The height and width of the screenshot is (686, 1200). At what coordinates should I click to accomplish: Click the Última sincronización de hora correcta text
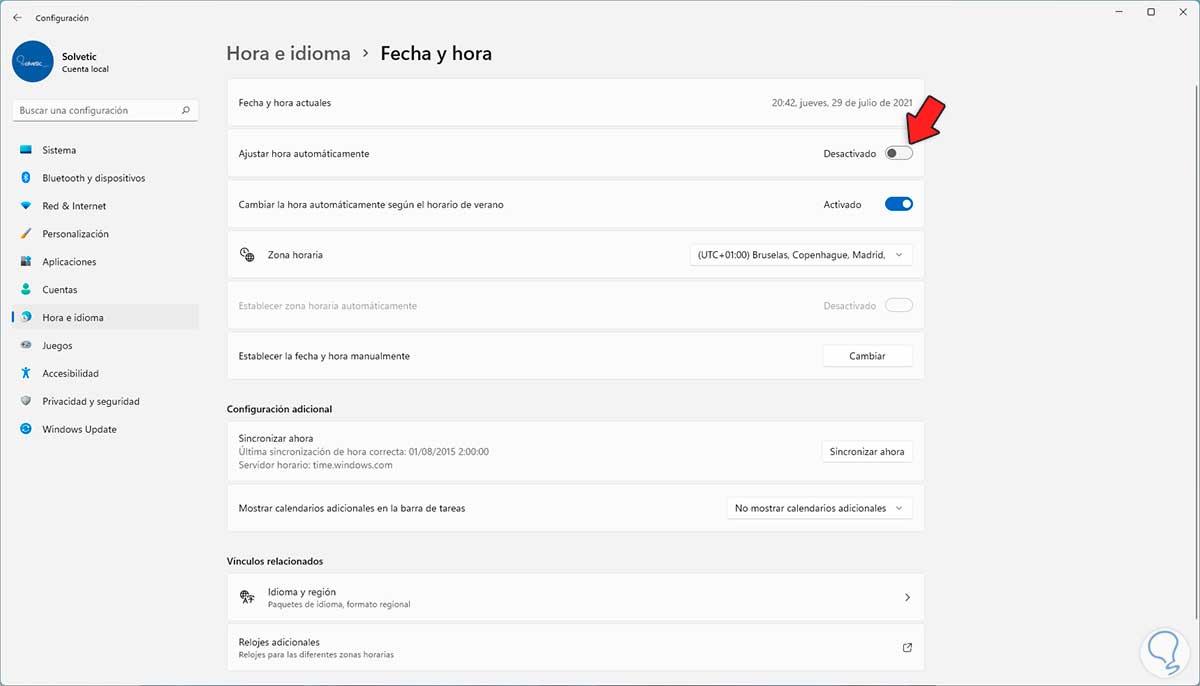[364, 452]
